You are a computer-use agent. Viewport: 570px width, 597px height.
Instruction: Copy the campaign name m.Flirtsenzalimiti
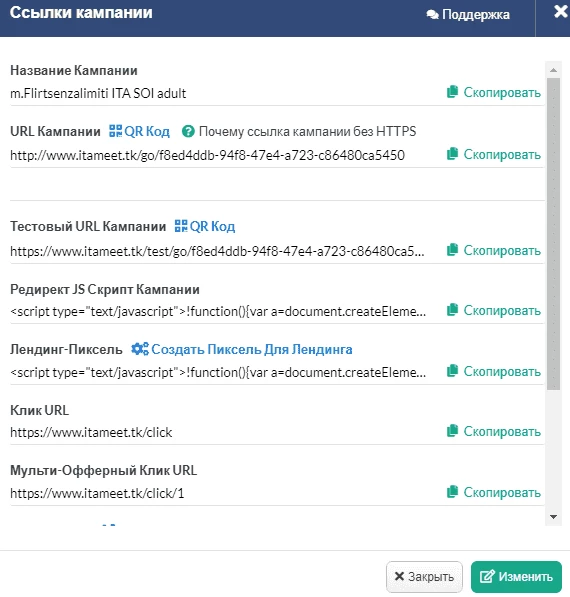(494, 92)
